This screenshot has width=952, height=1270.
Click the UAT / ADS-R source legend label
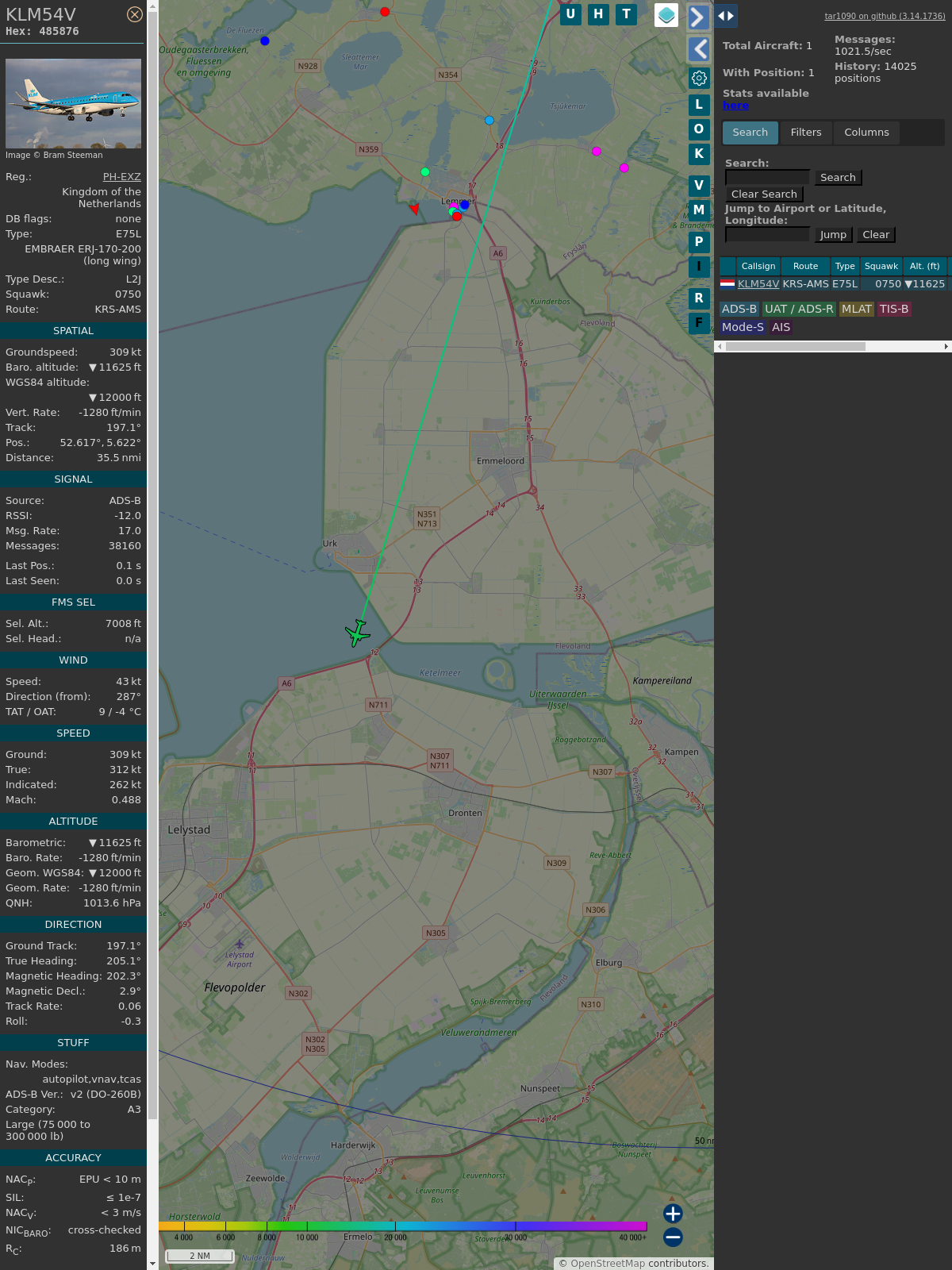799,310
